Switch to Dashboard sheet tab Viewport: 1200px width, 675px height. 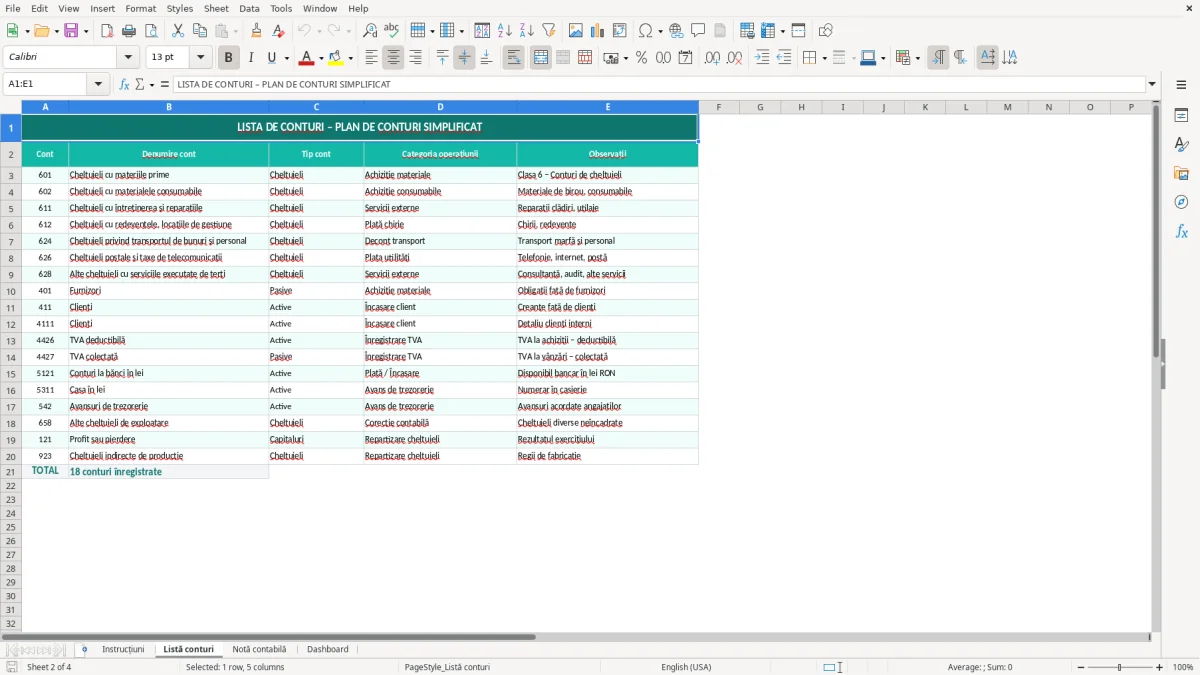point(328,649)
